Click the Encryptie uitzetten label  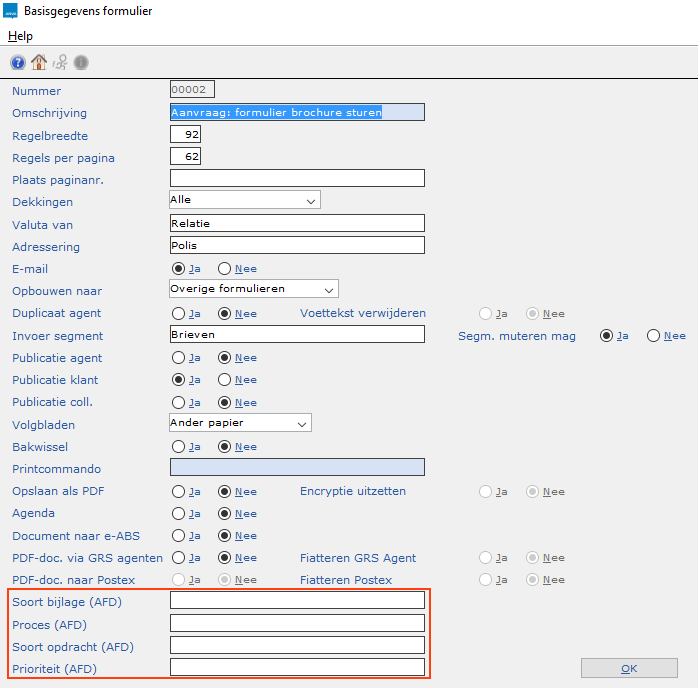(x=353, y=491)
